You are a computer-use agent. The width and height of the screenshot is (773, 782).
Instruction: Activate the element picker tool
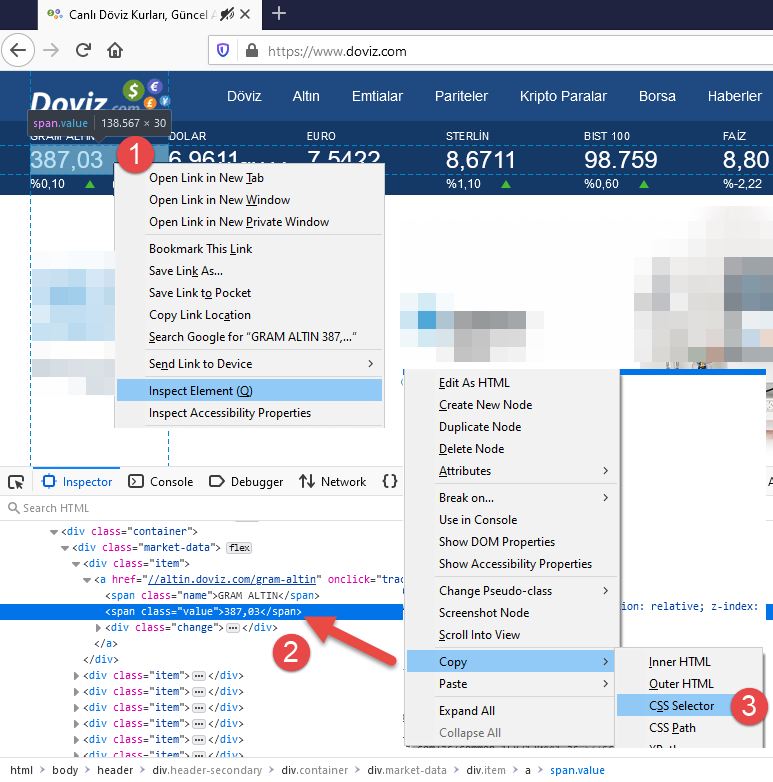[16, 482]
